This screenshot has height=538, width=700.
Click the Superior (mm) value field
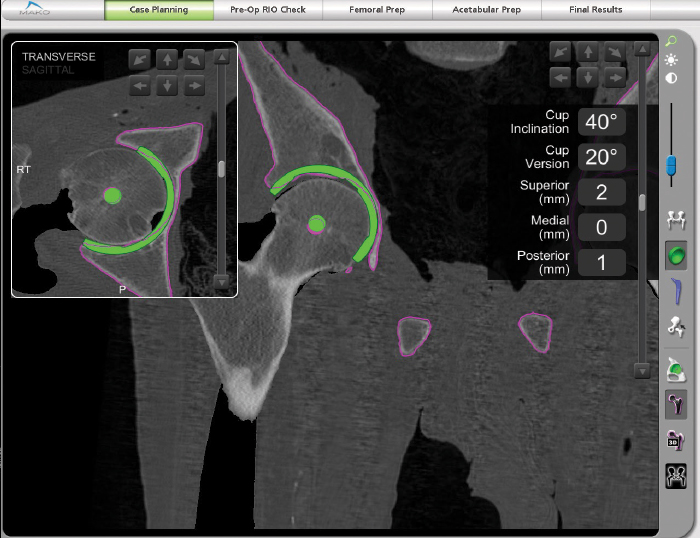point(602,192)
